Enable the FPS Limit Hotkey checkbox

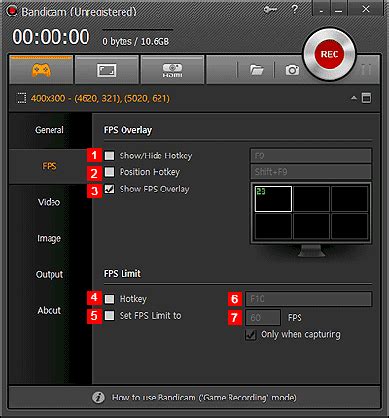click(x=109, y=299)
